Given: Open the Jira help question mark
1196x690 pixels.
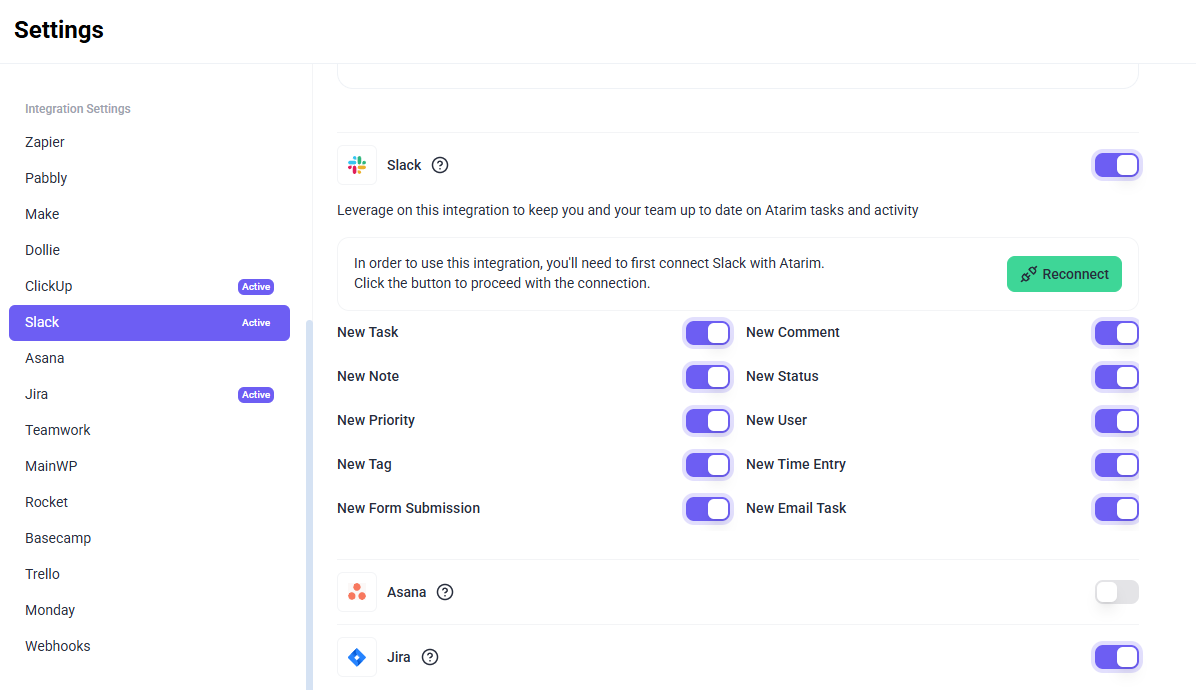Looking at the screenshot, I should tap(430, 657).
